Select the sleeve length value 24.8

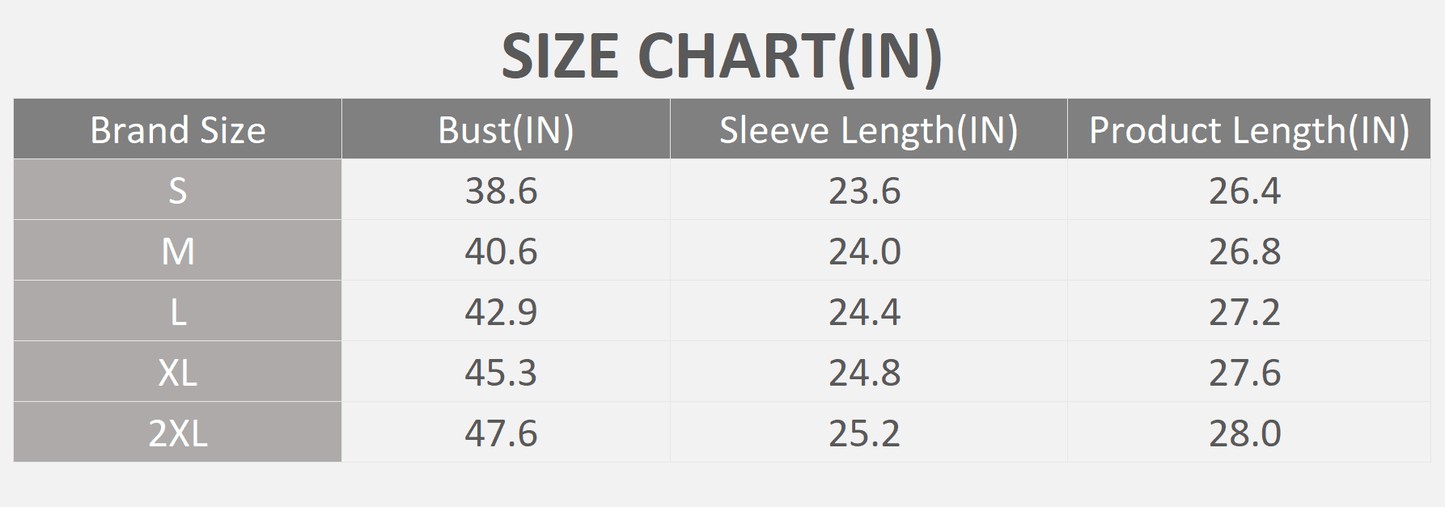864,372
